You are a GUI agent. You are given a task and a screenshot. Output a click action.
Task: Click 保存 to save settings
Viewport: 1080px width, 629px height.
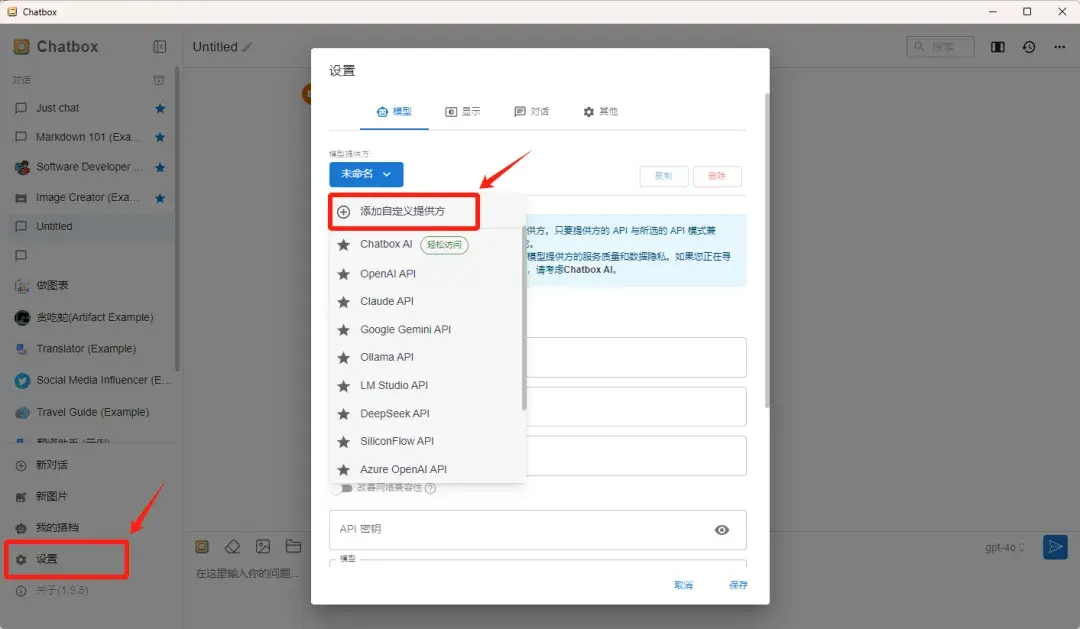(738, 585)
